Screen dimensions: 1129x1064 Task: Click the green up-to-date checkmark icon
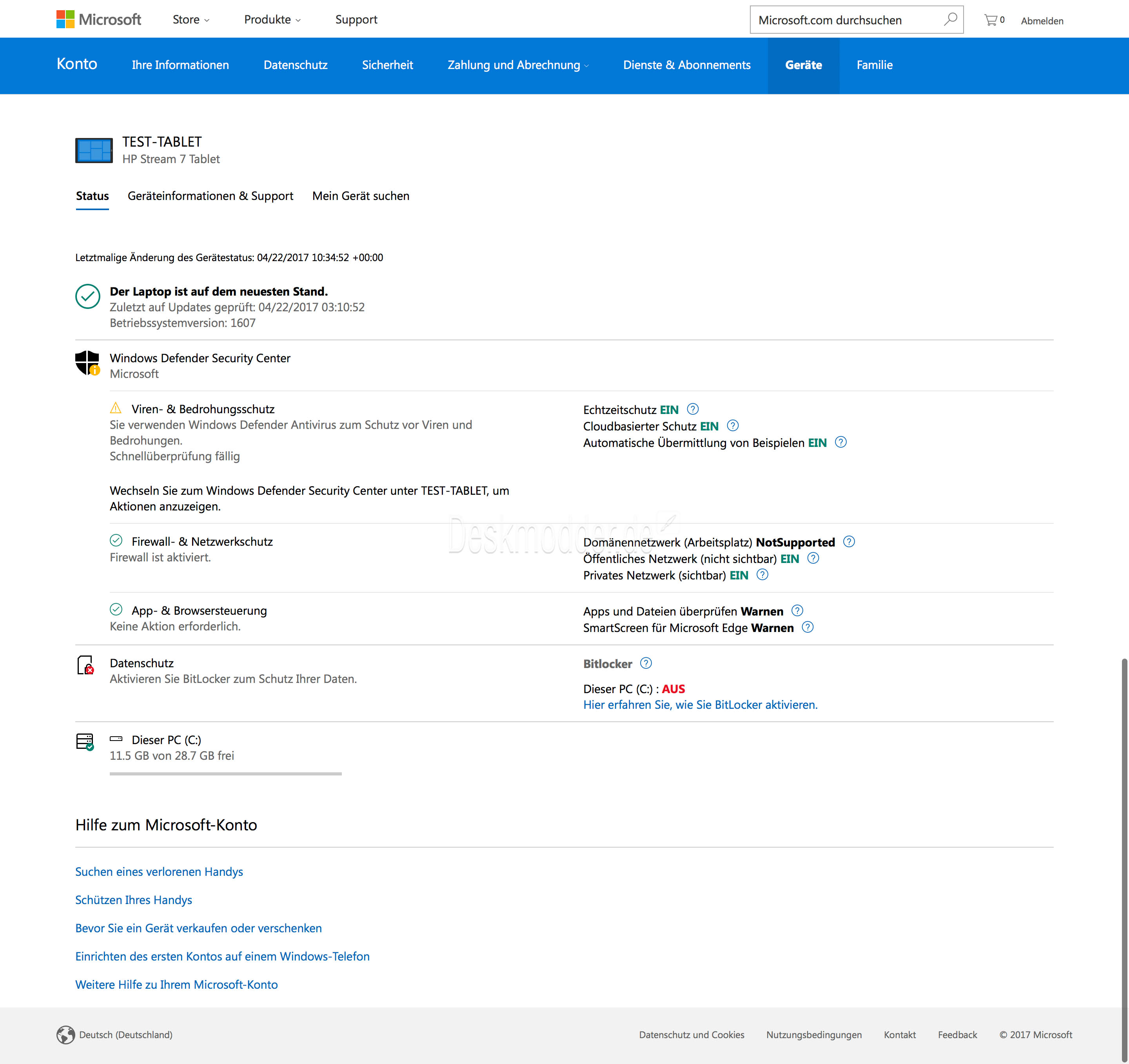(x=88, y=296)
